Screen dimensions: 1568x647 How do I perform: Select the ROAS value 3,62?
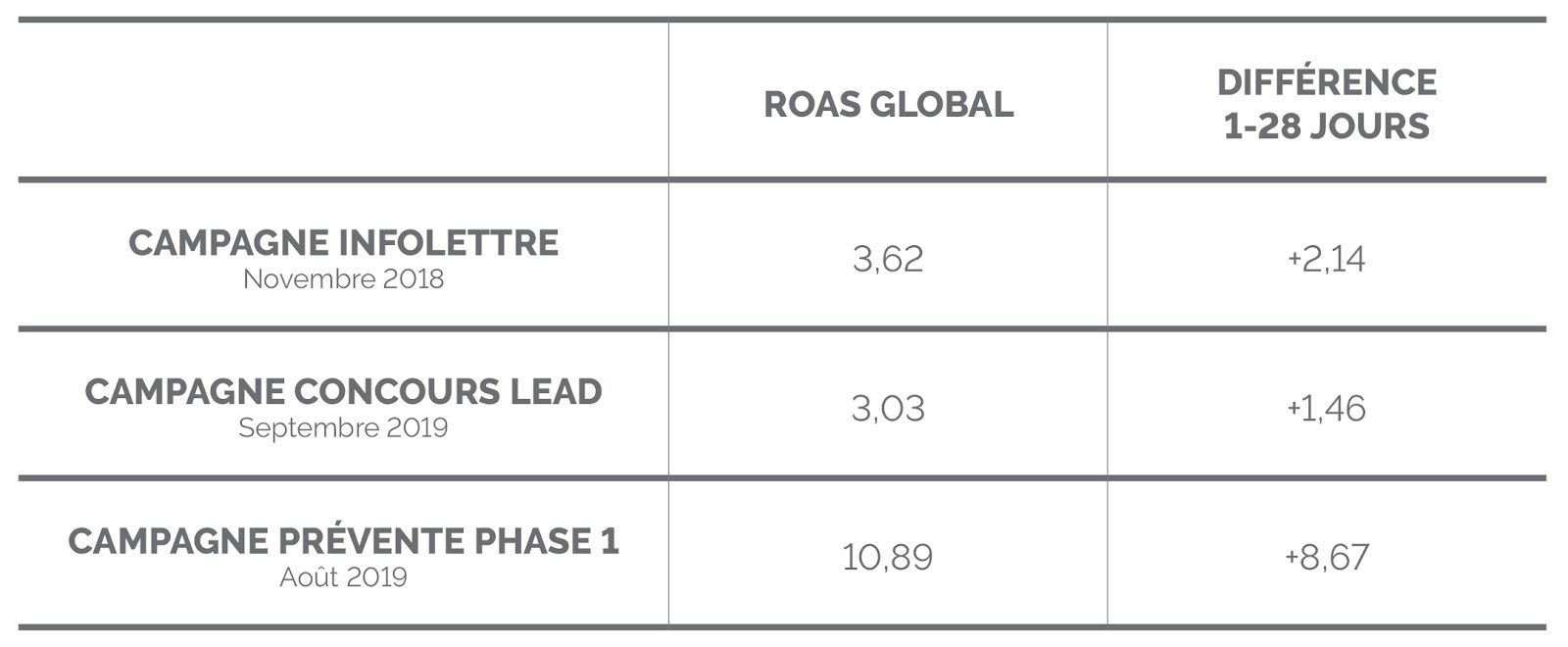888,260
